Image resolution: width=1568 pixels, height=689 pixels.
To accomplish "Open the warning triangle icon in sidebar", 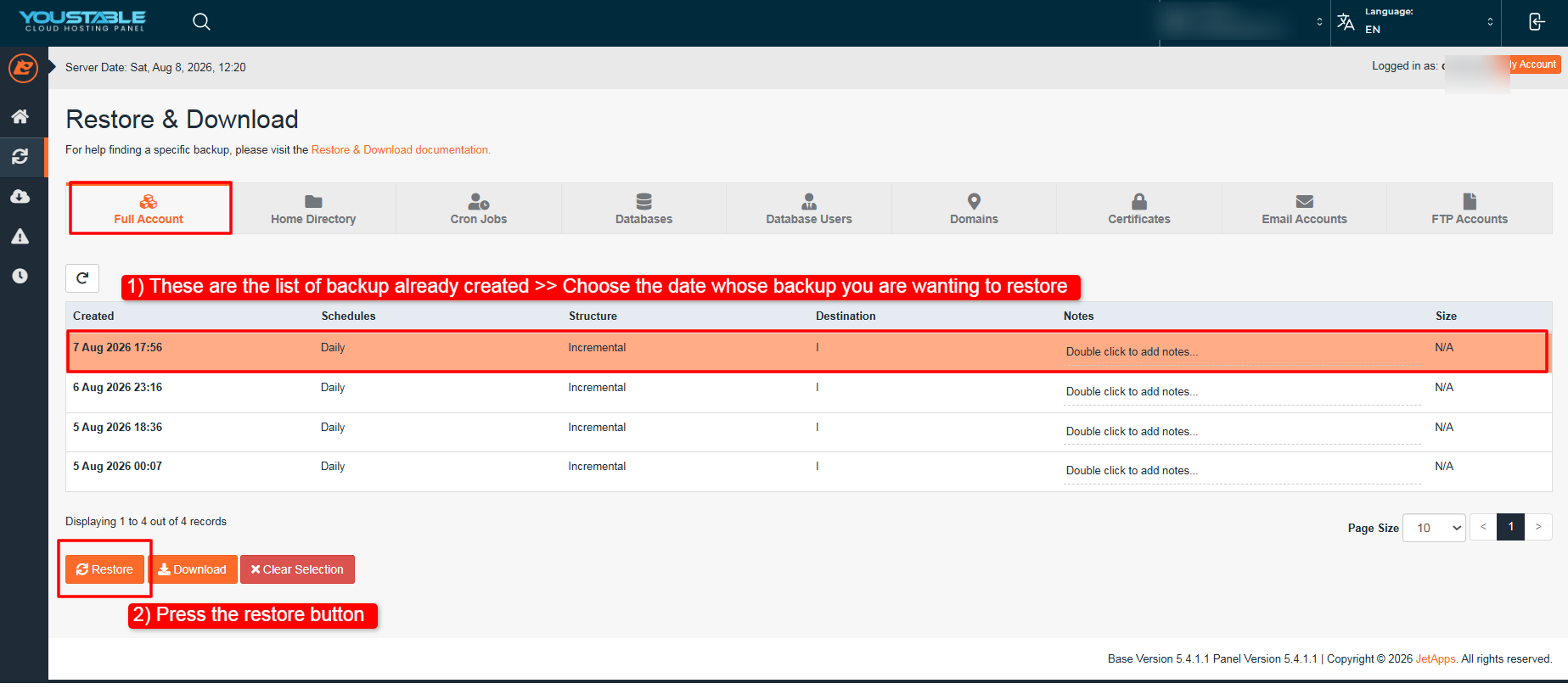I will (x=20, y=236).
